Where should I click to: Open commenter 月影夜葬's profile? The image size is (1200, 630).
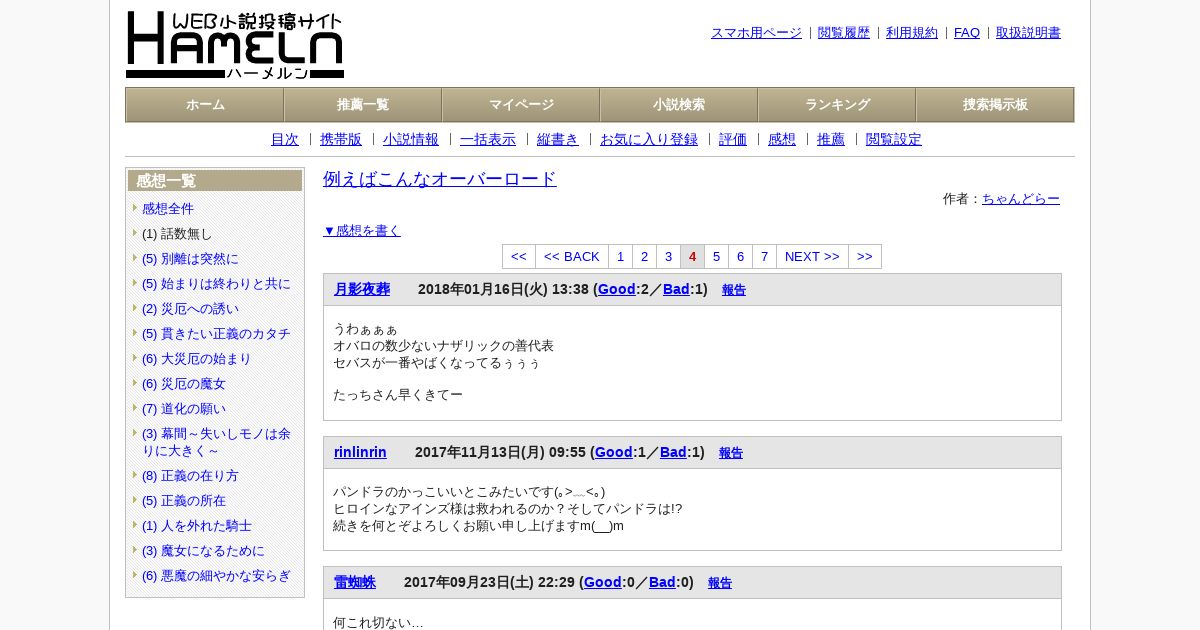362,290
